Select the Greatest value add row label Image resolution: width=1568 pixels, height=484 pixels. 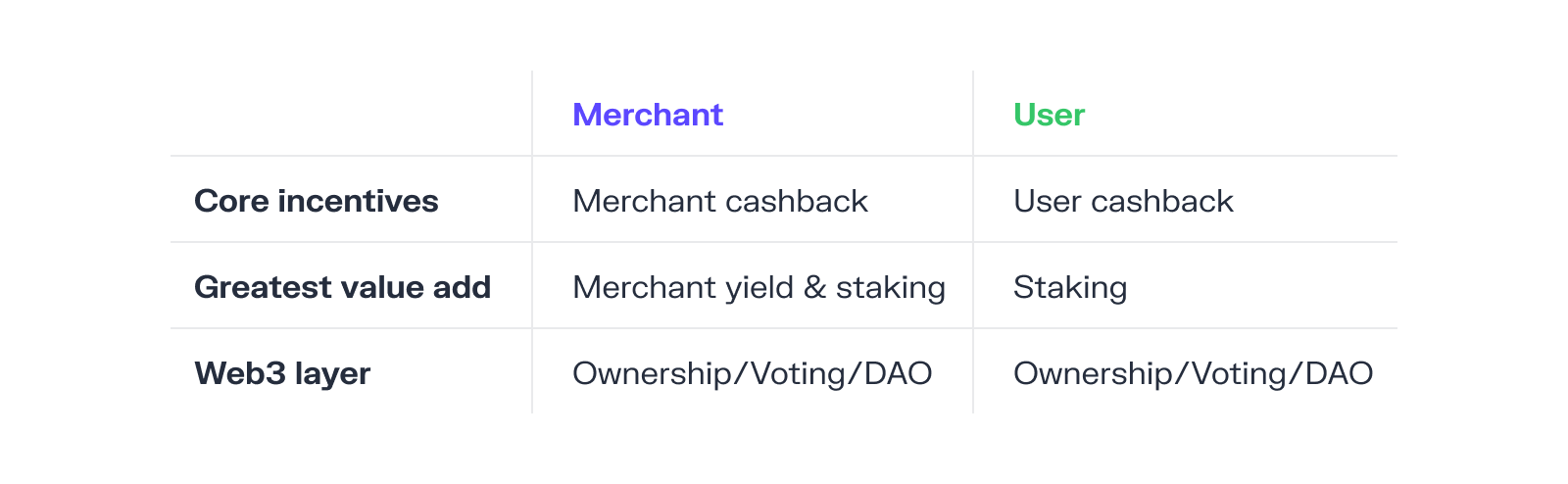coord(343,287)
